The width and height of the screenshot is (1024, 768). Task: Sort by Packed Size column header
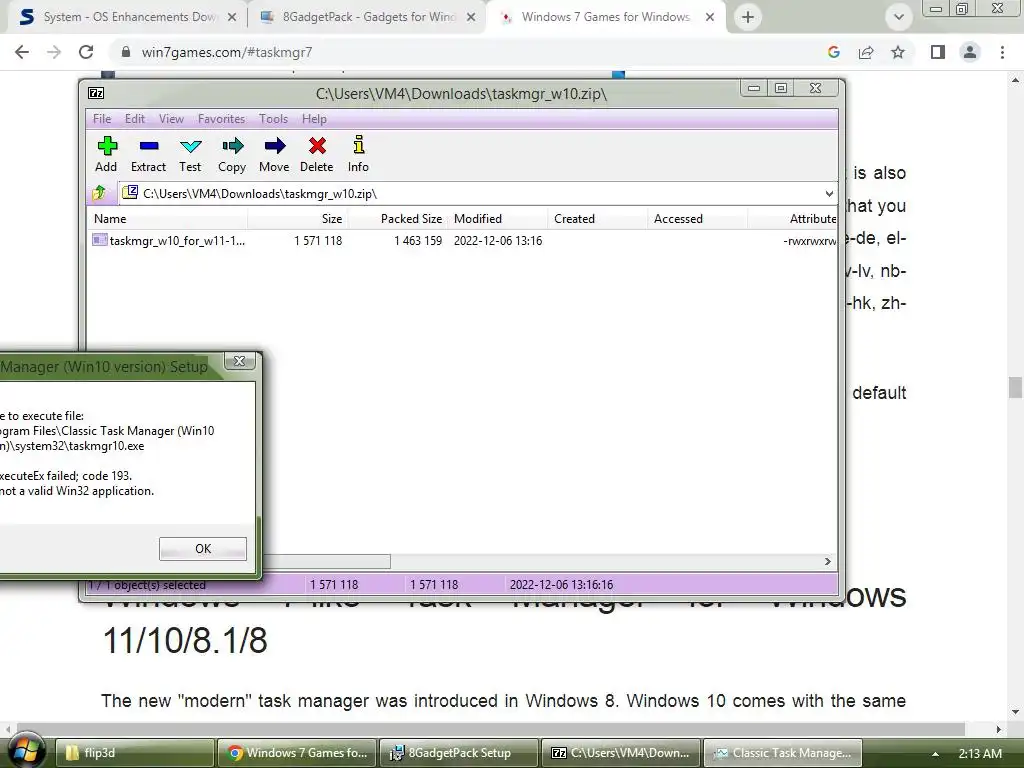click(398, 219)
